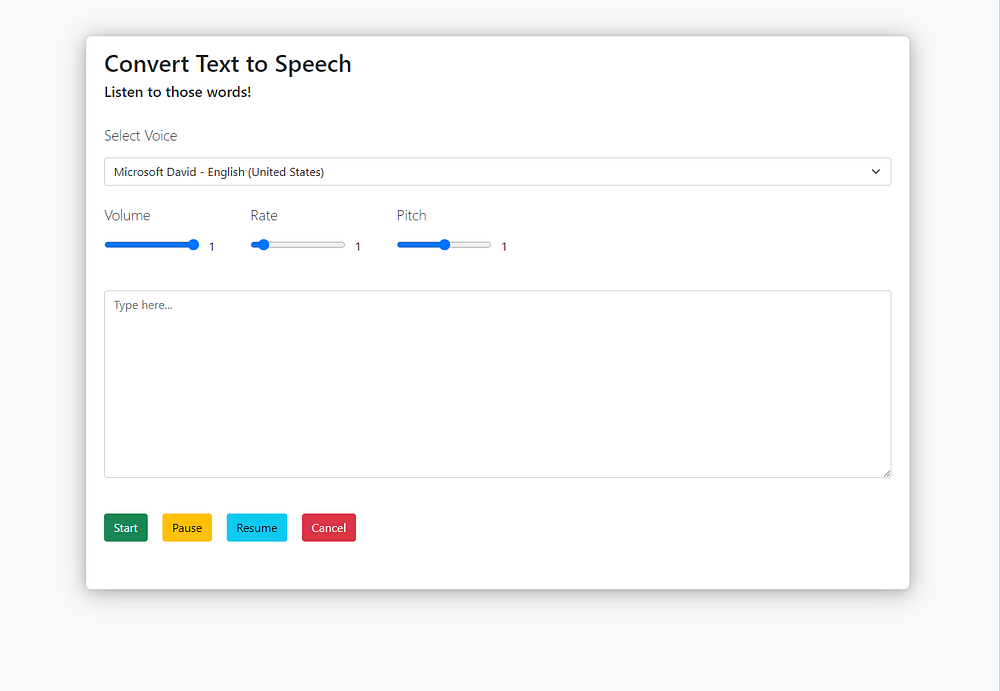The image size is (1000, 691).
Task: Focus the "Type here..." text area
Action: pos(497,384)
